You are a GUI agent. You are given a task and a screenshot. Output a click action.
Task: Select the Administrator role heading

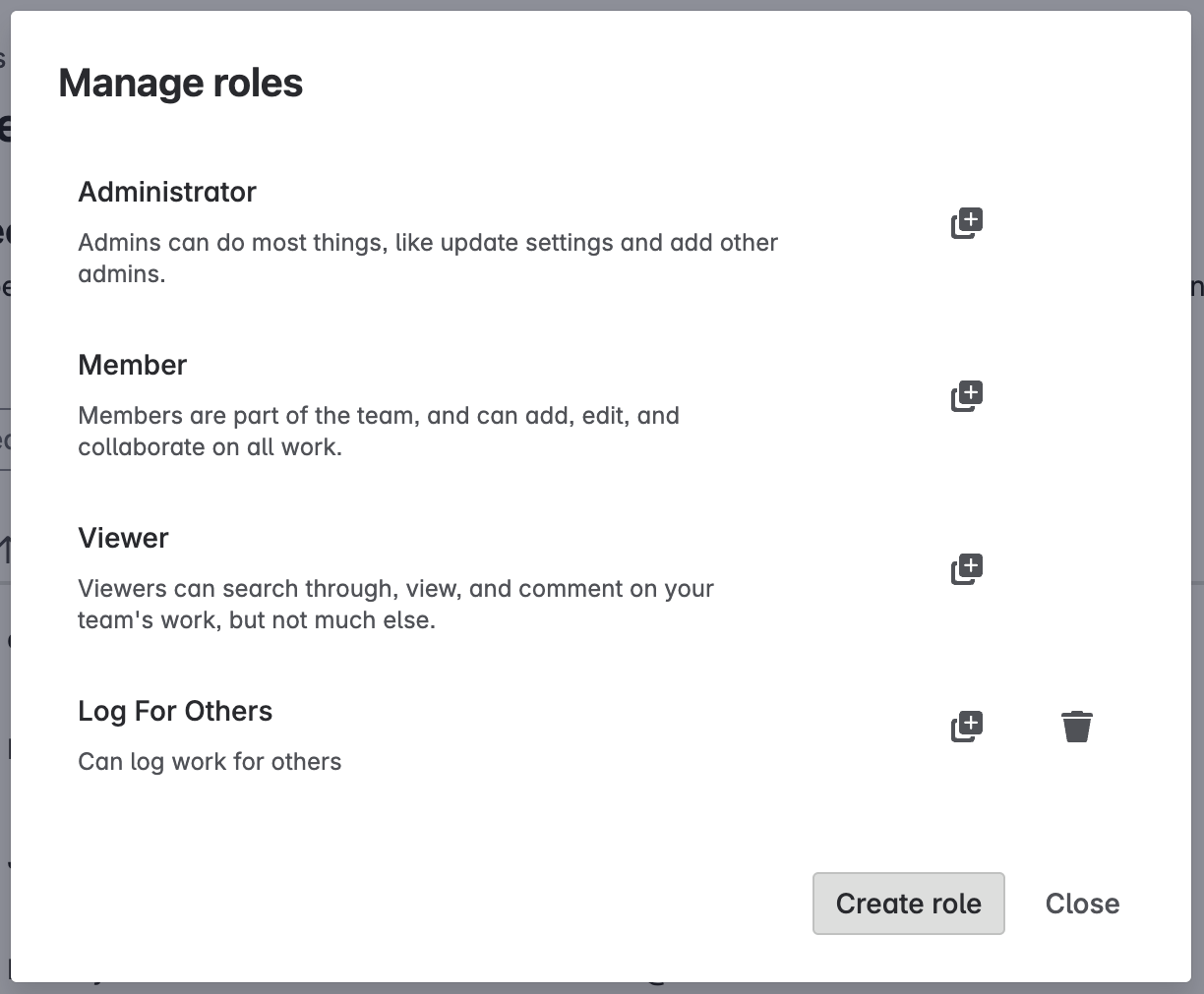(x=167, y=192)
